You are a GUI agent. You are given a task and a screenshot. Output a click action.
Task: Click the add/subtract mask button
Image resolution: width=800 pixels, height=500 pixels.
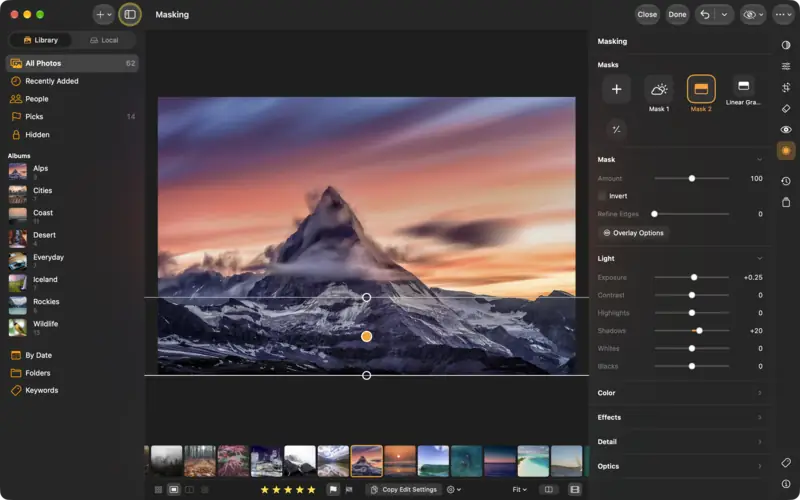click(x=616, y=130)
